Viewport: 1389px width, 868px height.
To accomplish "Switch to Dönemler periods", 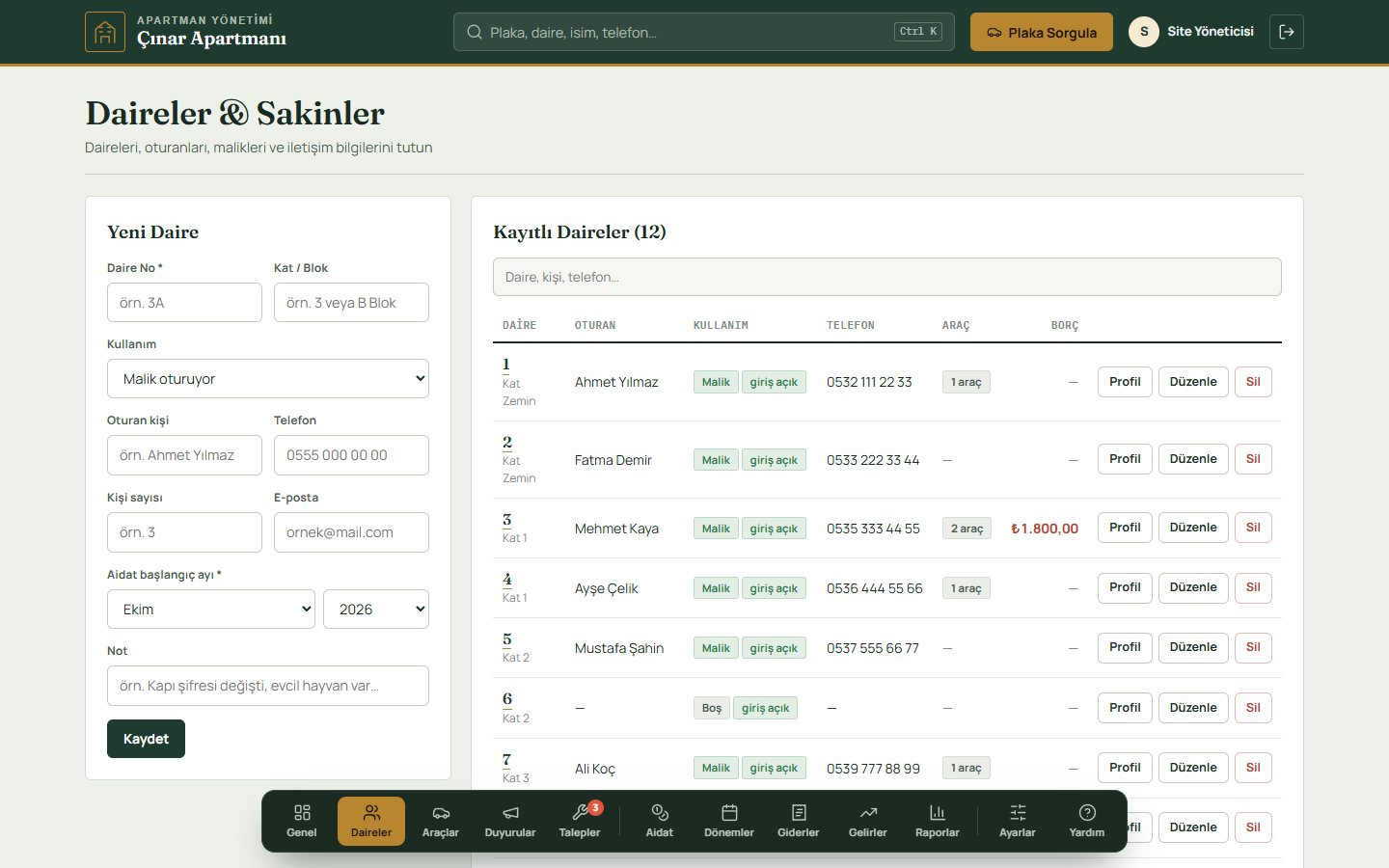I will tap(729, 821).
